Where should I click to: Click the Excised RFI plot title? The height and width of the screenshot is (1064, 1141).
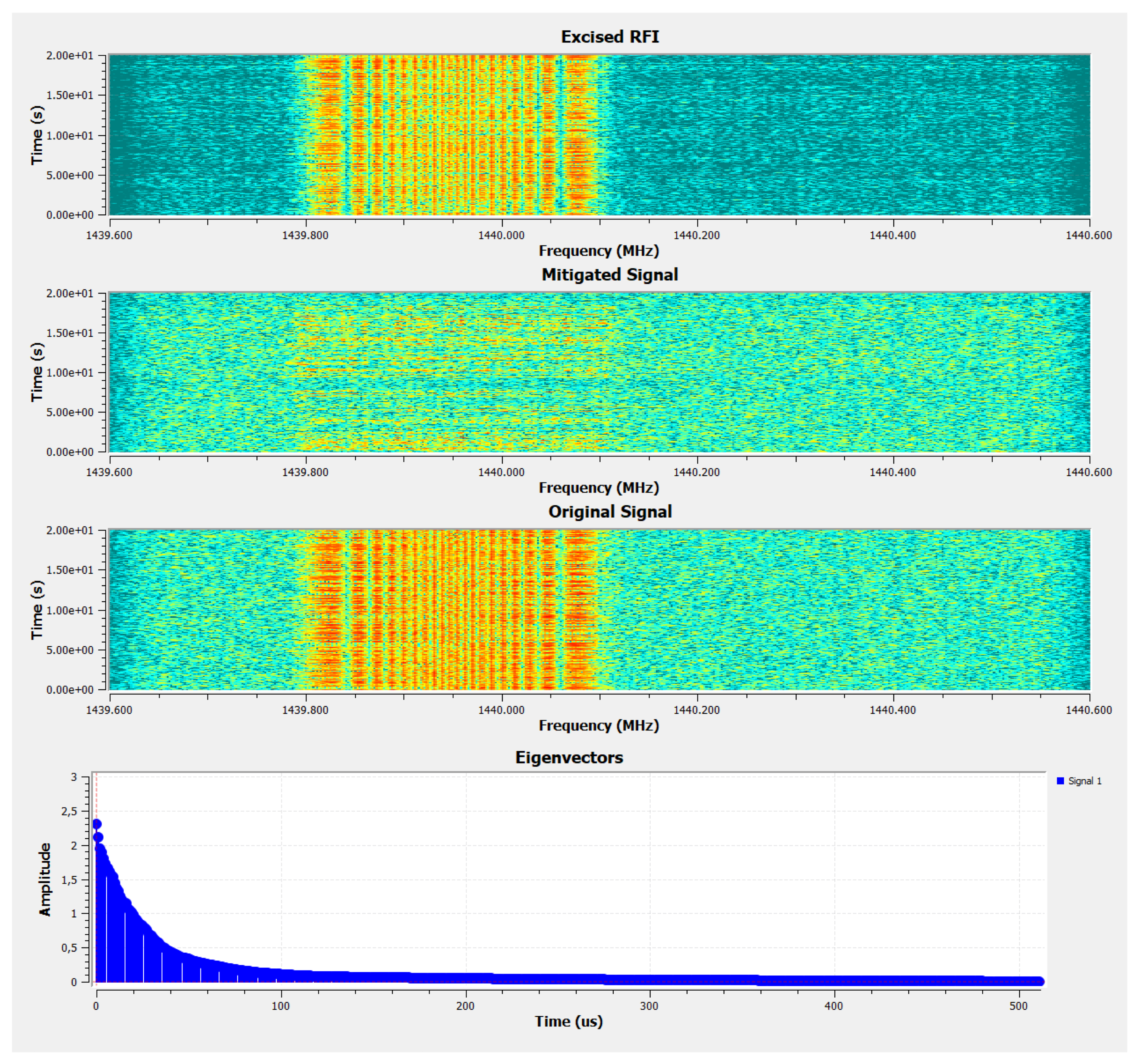point(609,37)
